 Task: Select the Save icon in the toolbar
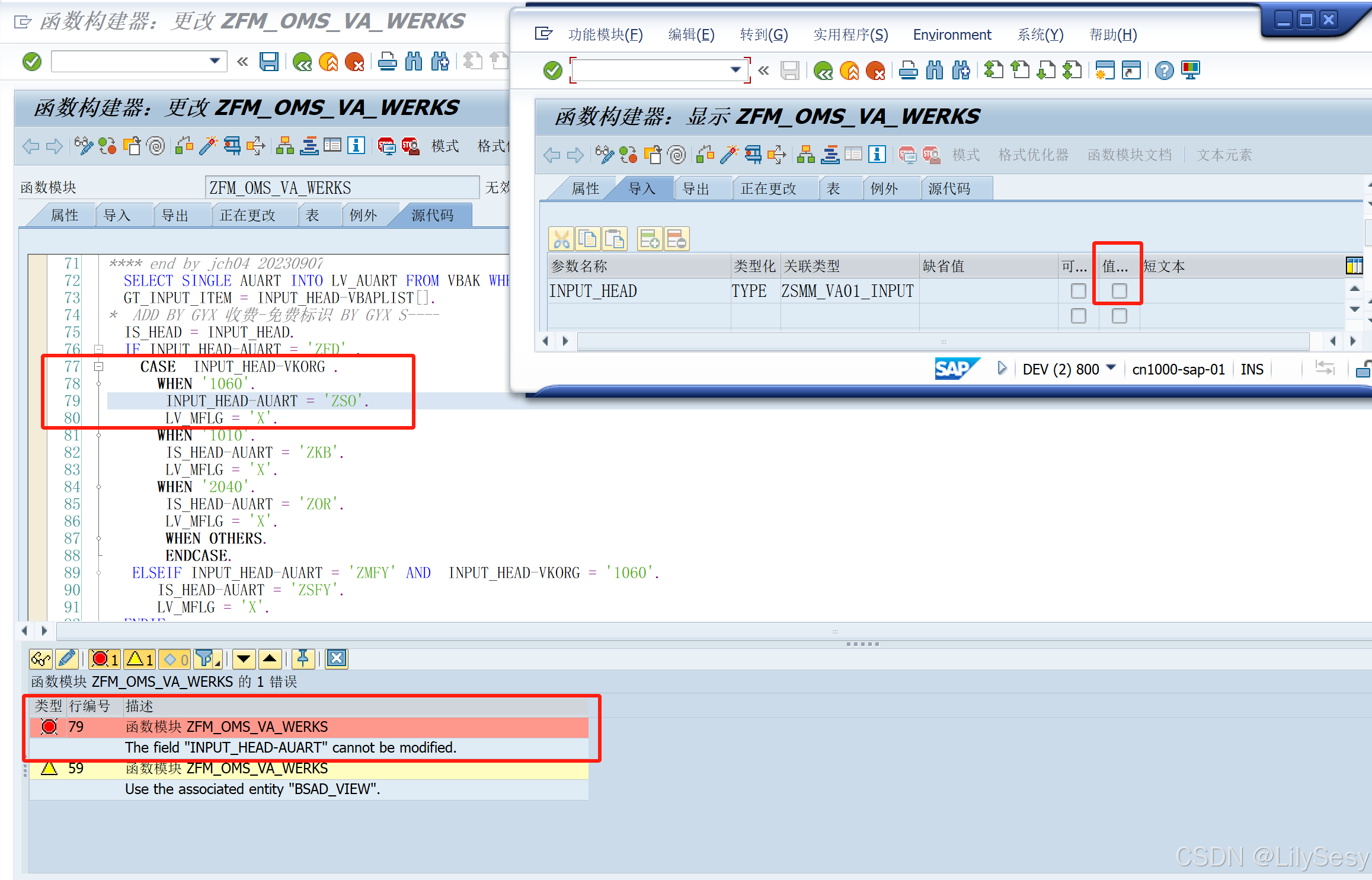(270, 61)
